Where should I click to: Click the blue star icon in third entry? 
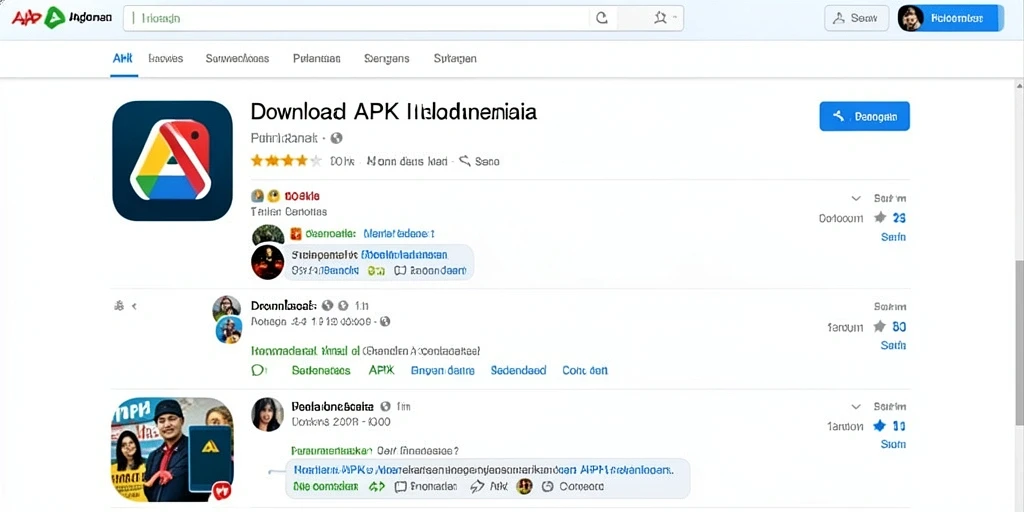point(880,426)
